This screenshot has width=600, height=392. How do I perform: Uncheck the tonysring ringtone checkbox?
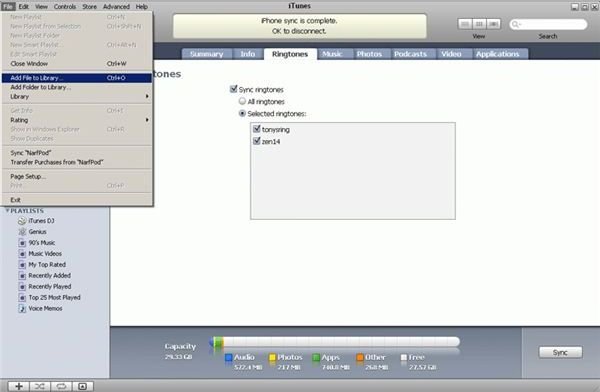point(257,129)
